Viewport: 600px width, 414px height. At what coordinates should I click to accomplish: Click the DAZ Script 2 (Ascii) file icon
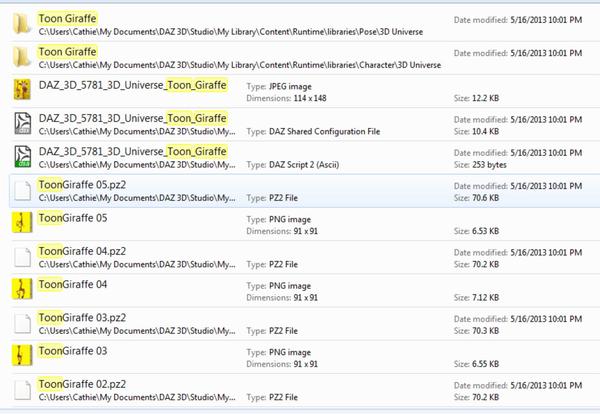23,156
